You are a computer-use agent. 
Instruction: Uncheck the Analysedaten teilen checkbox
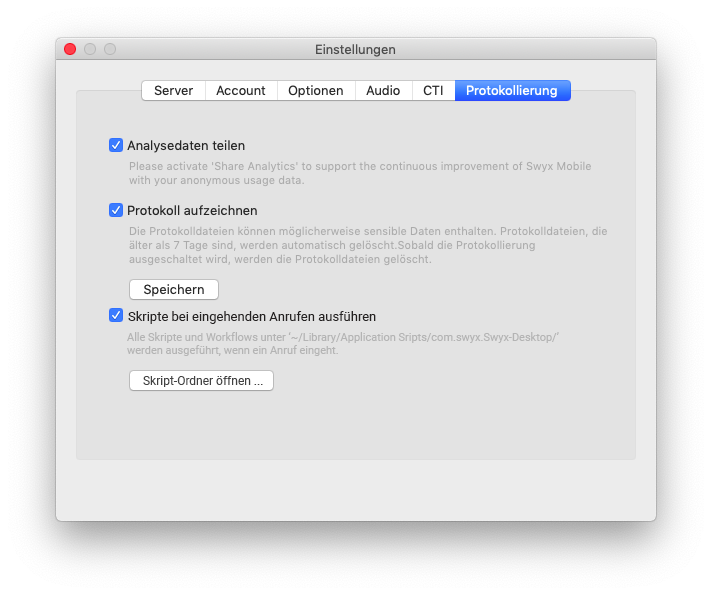[x=116, y=145]
